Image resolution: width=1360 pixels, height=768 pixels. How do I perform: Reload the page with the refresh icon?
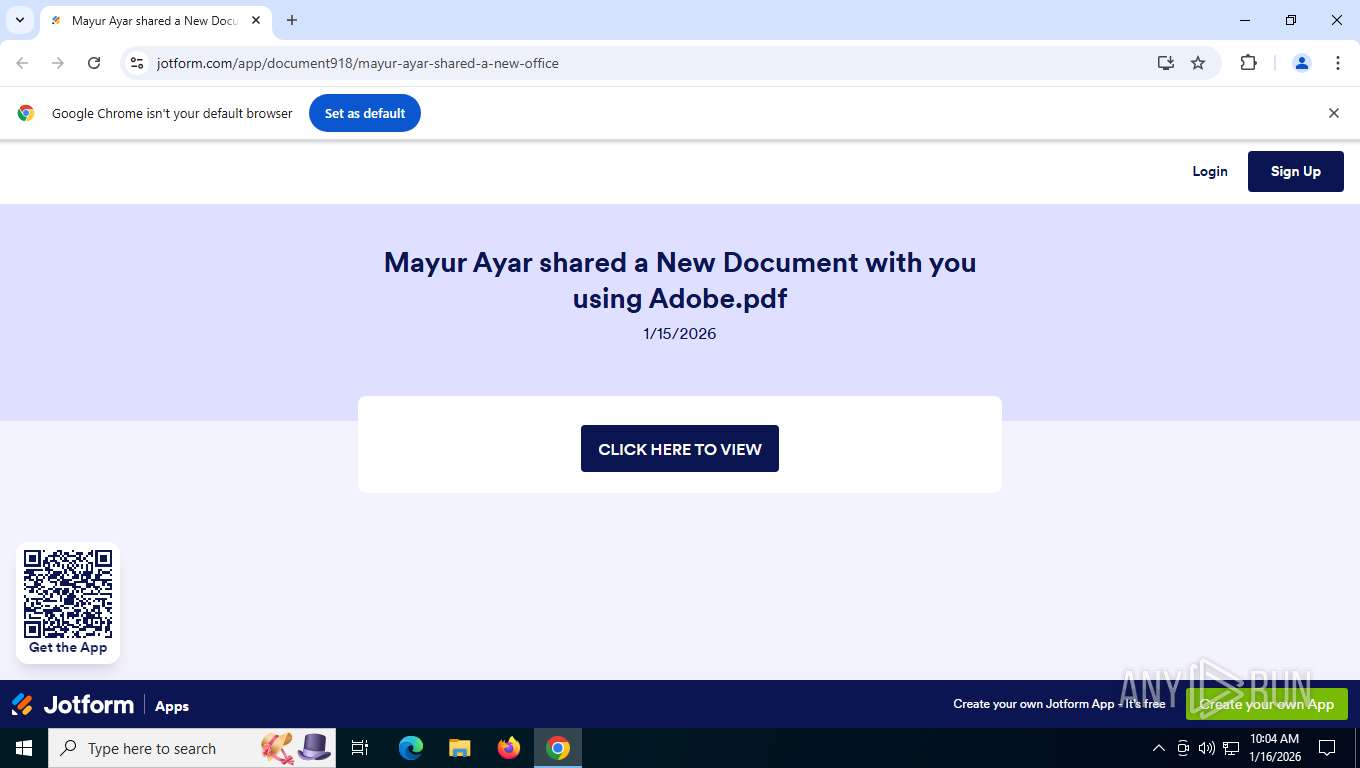[94, 63]
